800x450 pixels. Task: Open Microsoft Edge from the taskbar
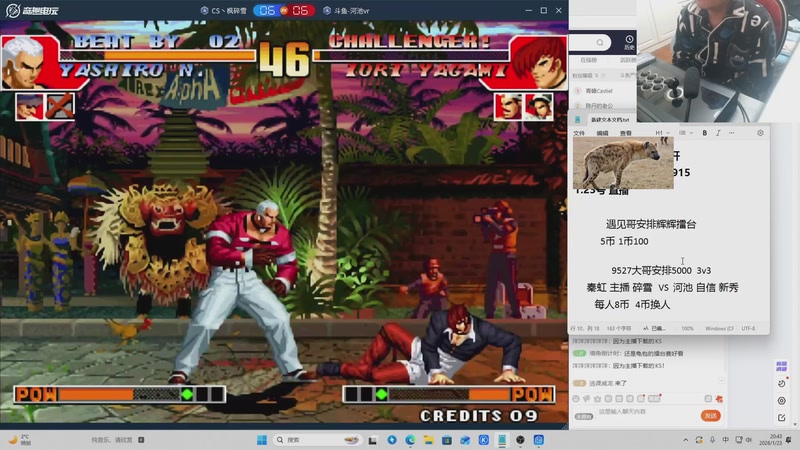tap(410, 440)
